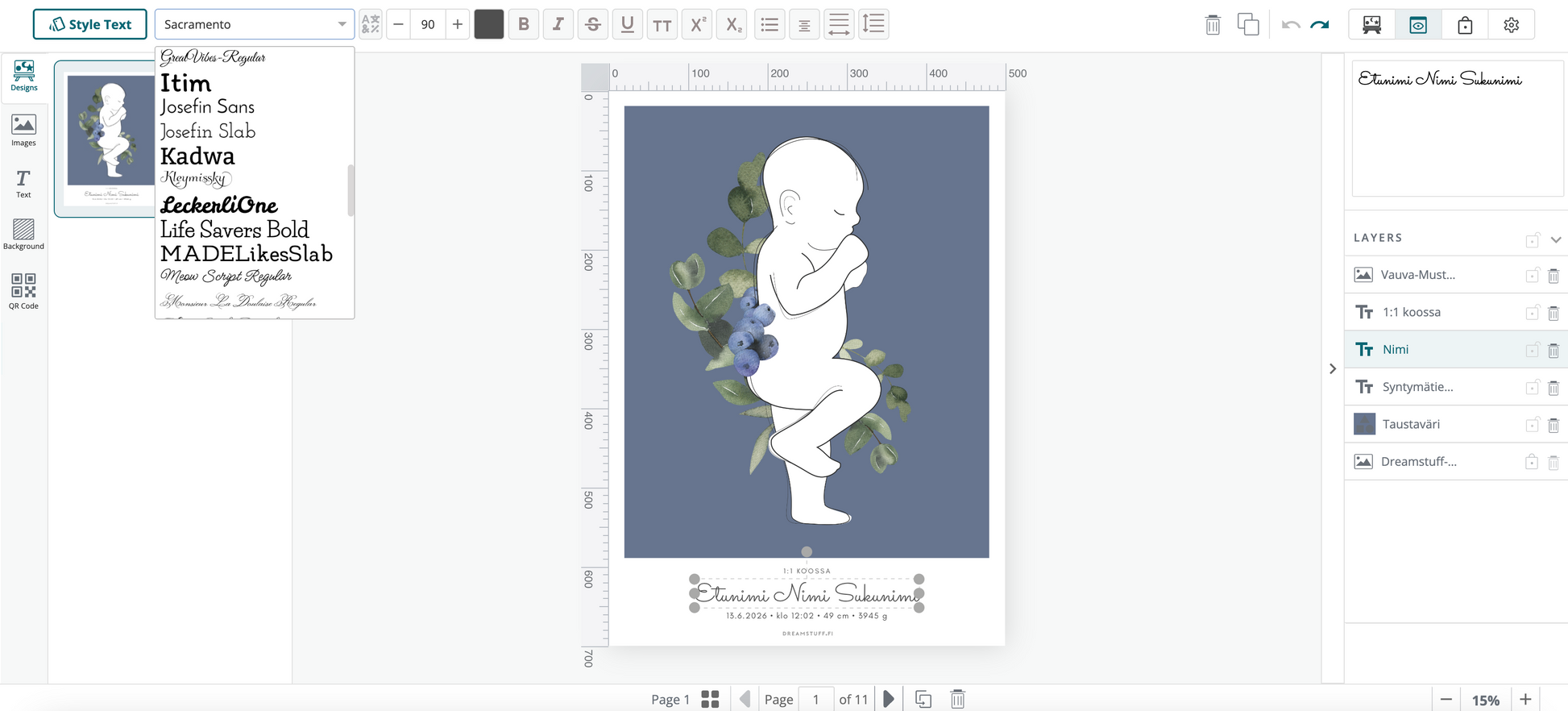Image resolution: width=1568 pixels, height=711 pixels.
Task: Open the Sacramento font dropdown
Action: tap(255, 24)
